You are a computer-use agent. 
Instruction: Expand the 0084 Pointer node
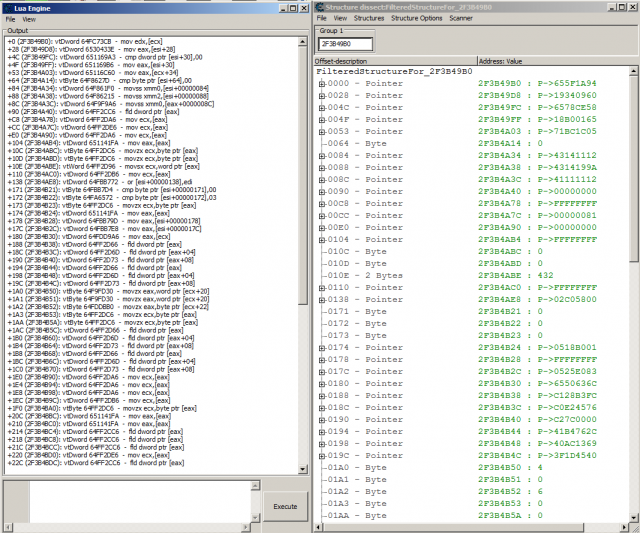[x=320, y=154]
